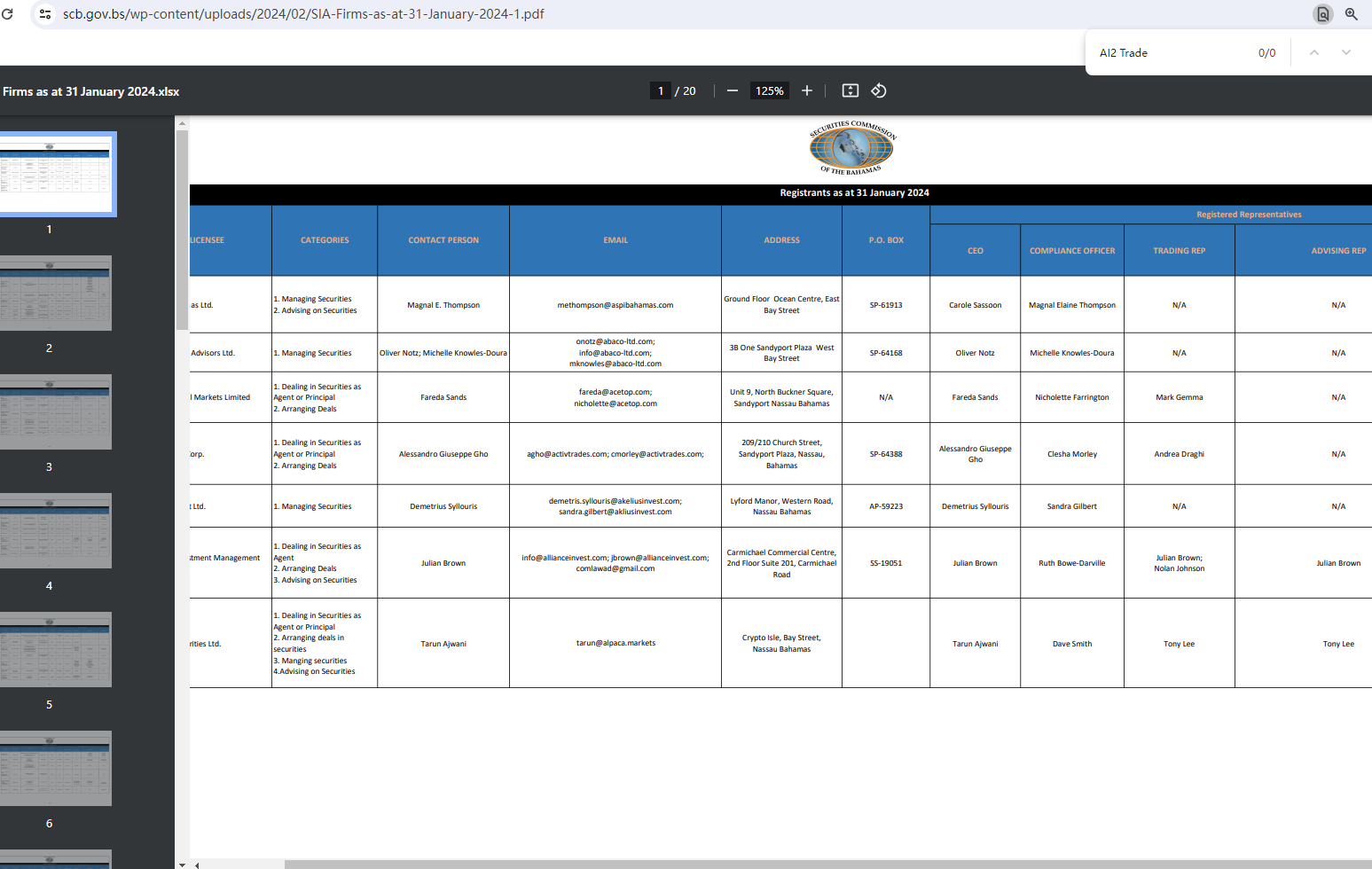Zoom out the PDF with the minus button
This screenshot has width=1372, height=869.
point(733,90)
